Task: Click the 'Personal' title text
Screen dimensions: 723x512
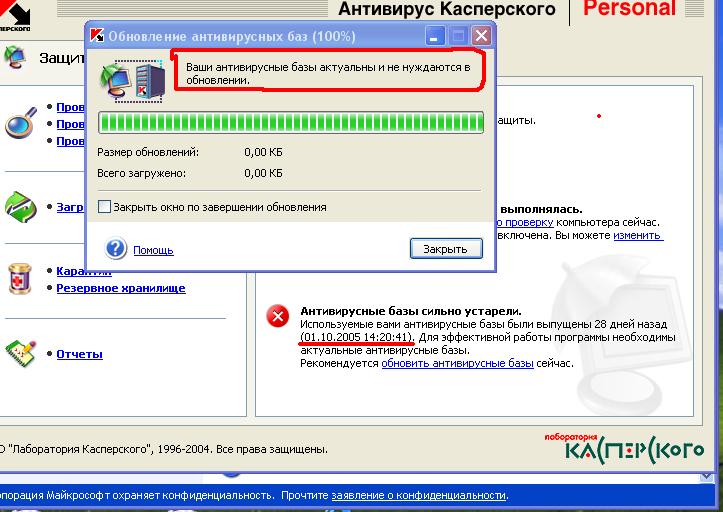Action: (x=629, y=8)
